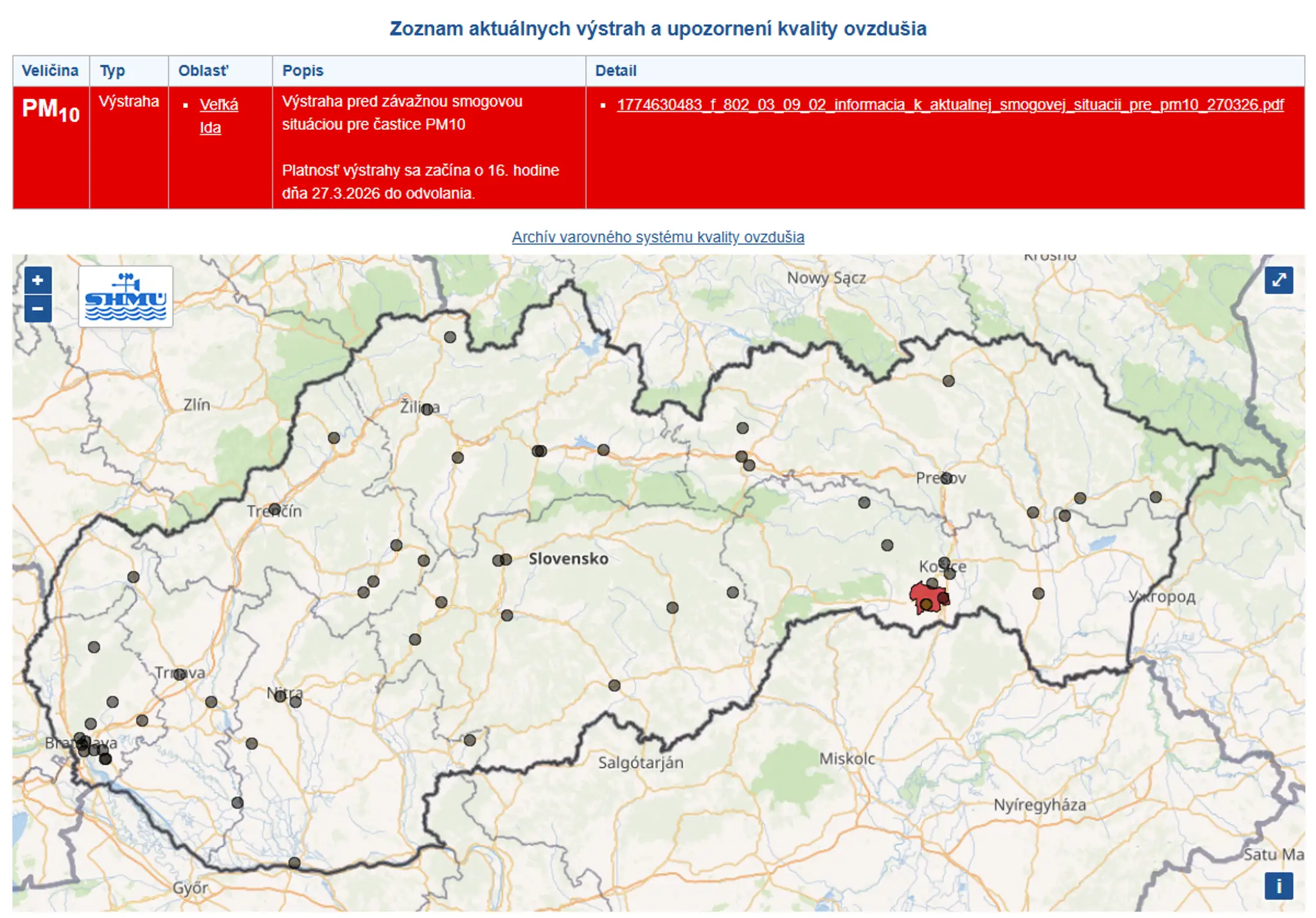Click the Veličina column header
This screenshot has width=1316, height=918.
51,71
